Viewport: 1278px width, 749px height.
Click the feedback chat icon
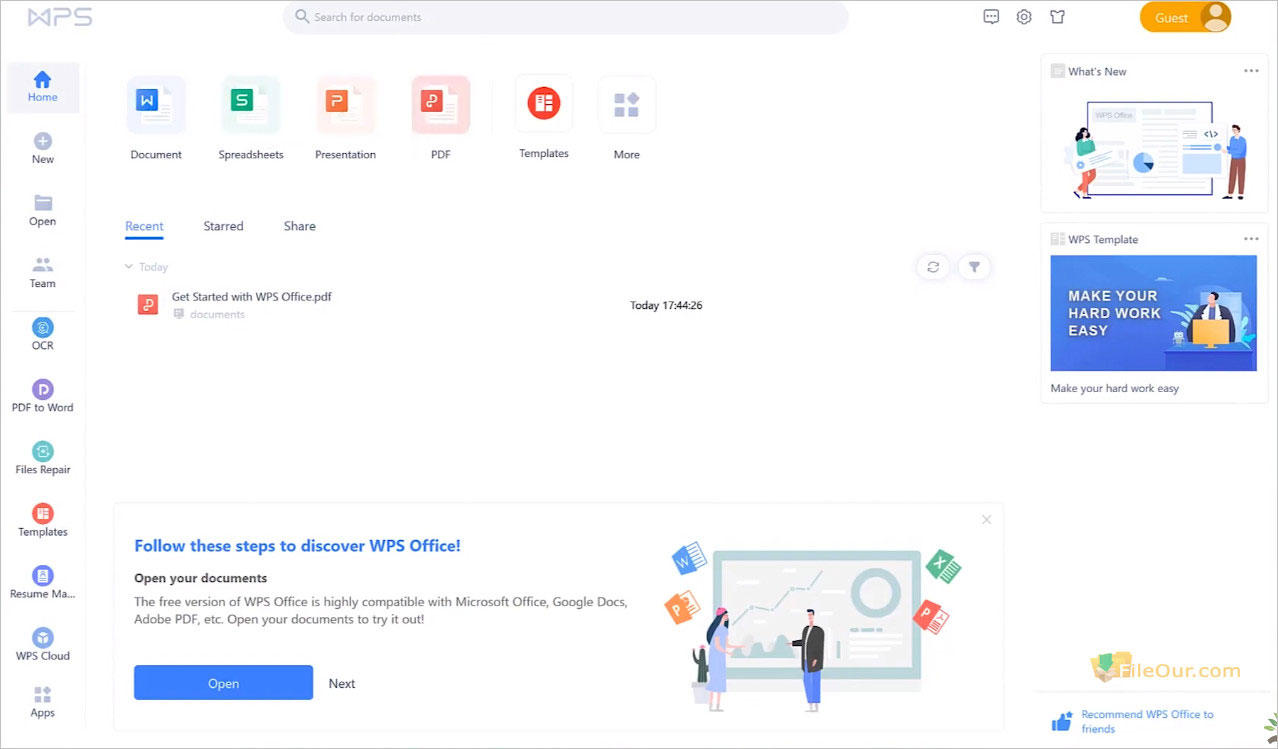pos(991,17)
